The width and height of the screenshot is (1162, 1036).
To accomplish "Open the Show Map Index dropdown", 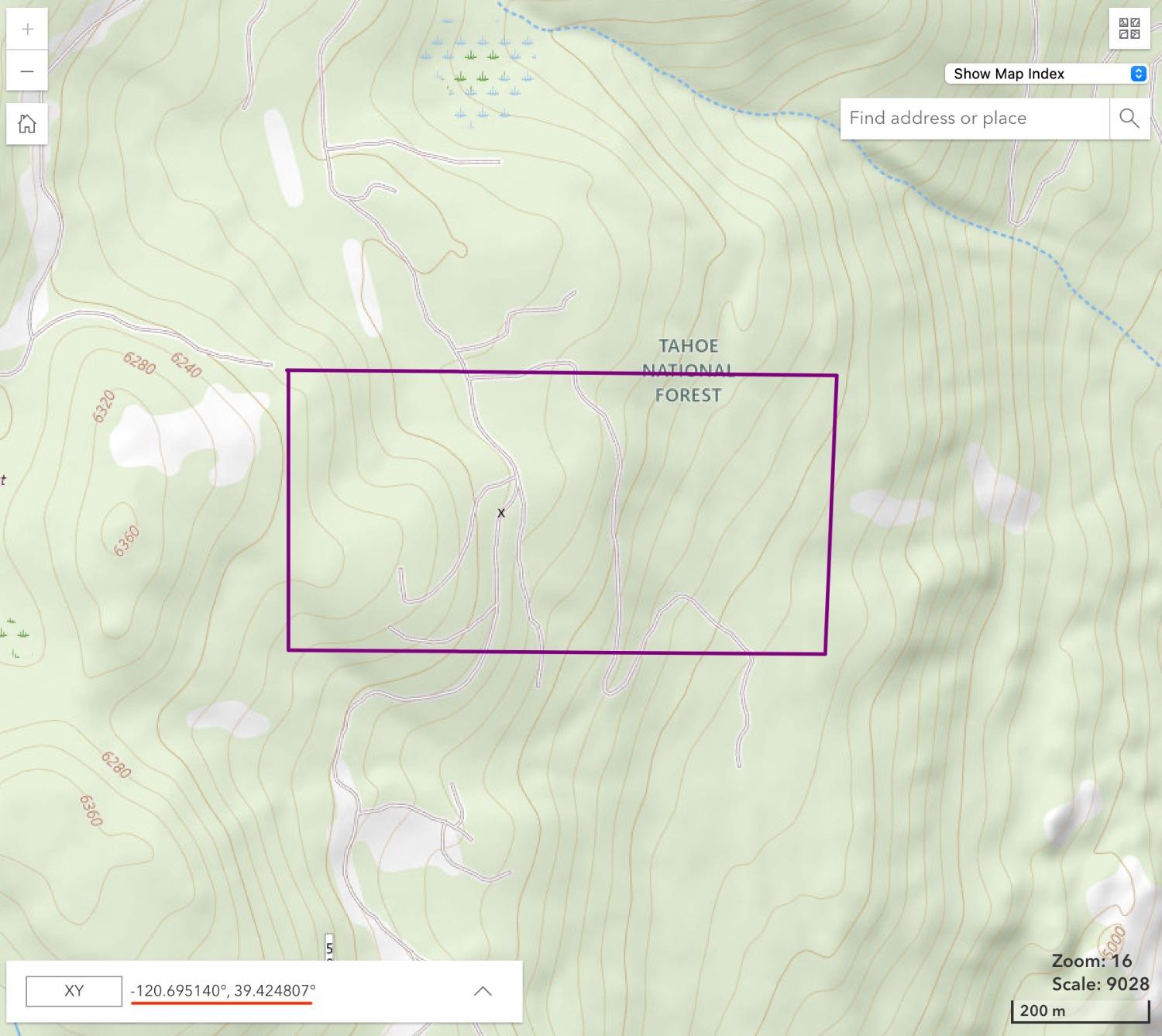I will point(1047,74).
